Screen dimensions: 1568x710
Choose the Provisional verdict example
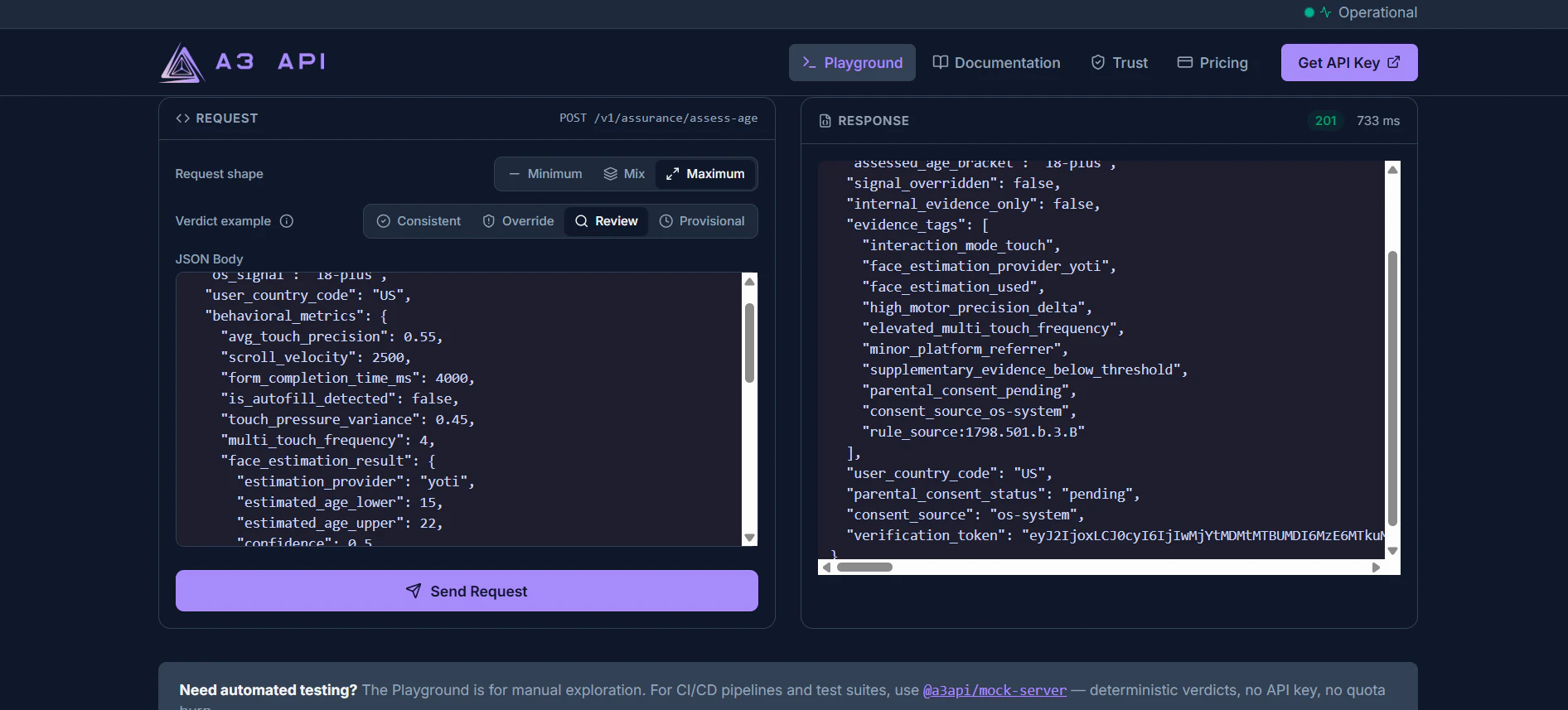pyautogui.click(x=702, y=221)
